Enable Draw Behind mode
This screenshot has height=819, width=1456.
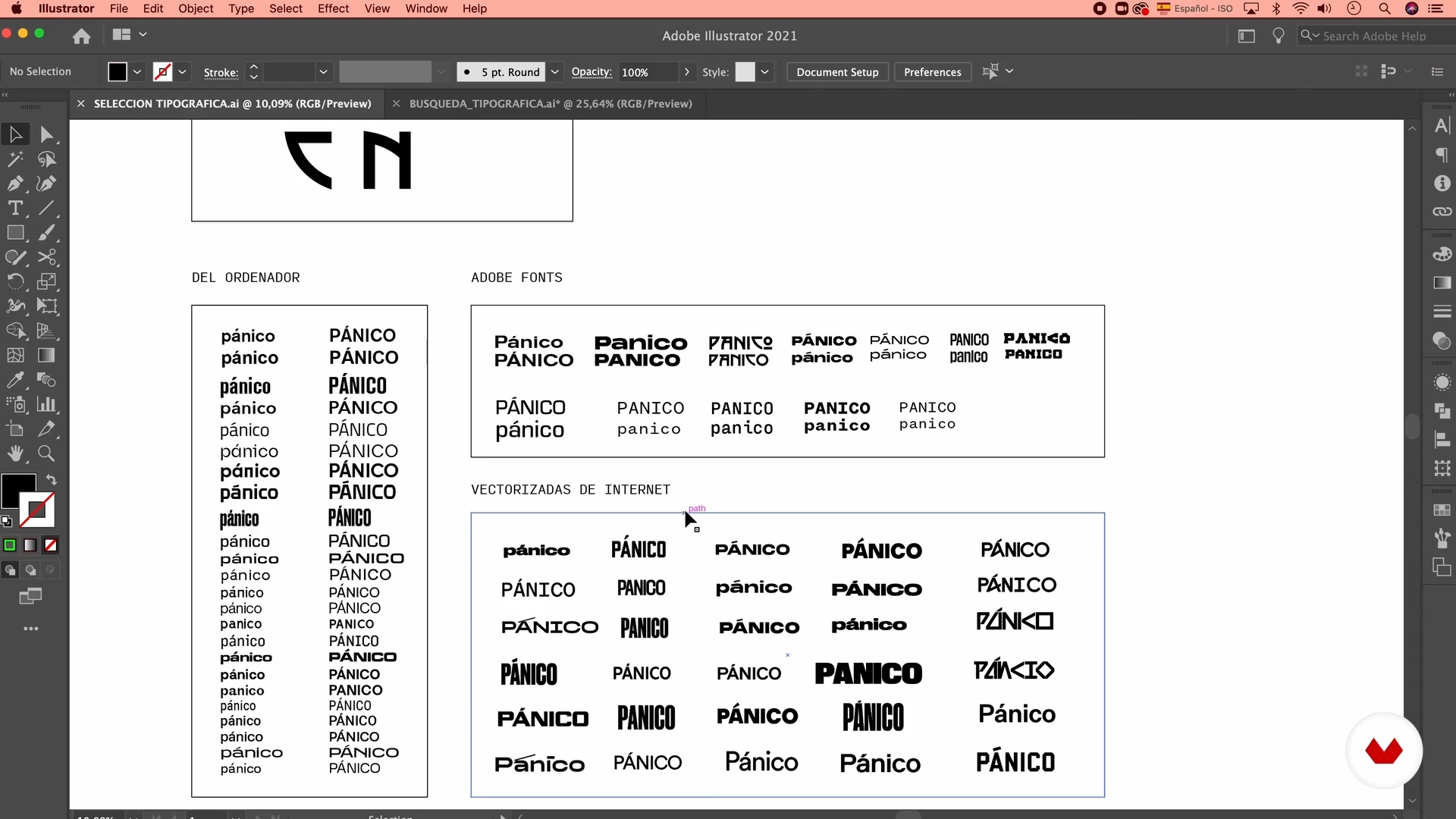click(30, 570)
